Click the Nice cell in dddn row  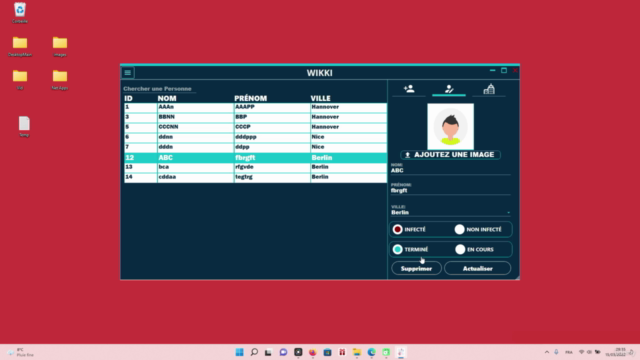coord(348,147)
